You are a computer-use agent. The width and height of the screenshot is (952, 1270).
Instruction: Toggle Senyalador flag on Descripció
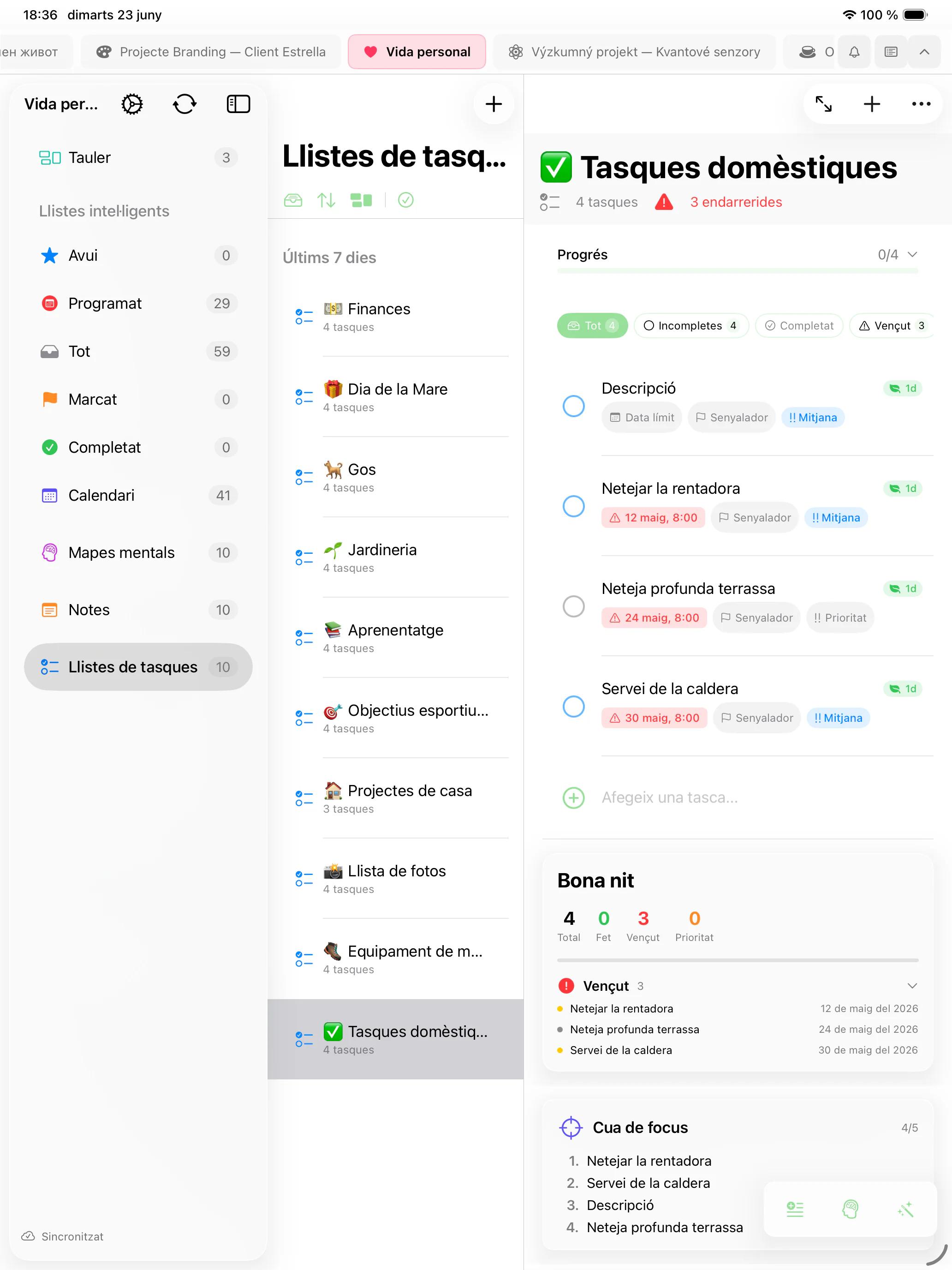tap(732, 417)
